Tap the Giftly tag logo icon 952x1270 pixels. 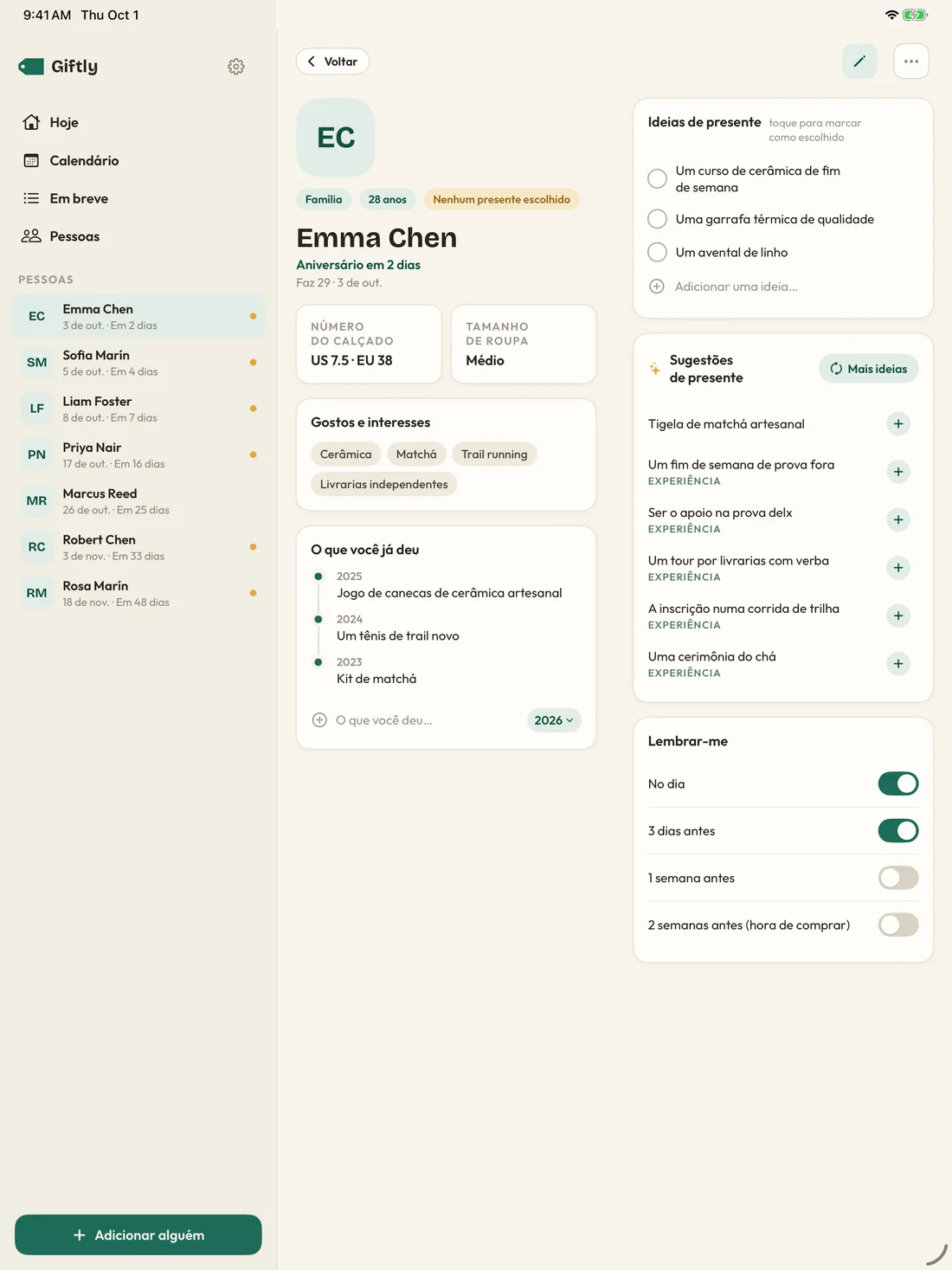coord(31,67)
